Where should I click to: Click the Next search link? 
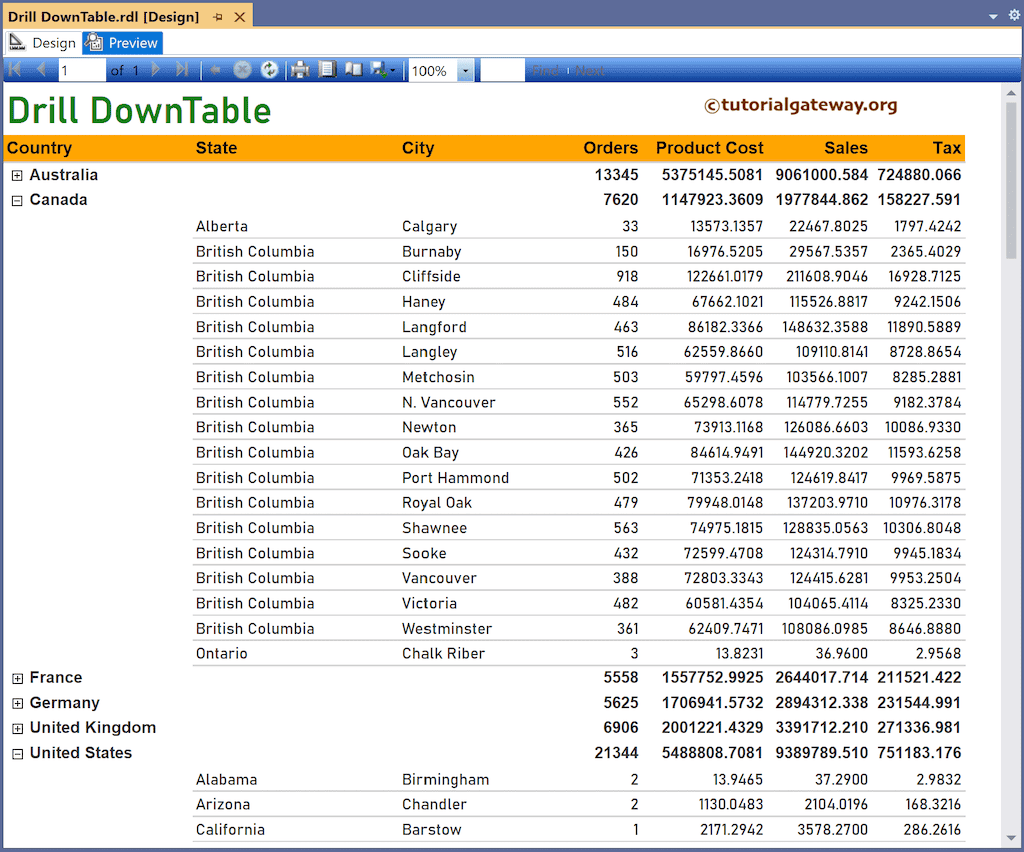pos(590,70)
